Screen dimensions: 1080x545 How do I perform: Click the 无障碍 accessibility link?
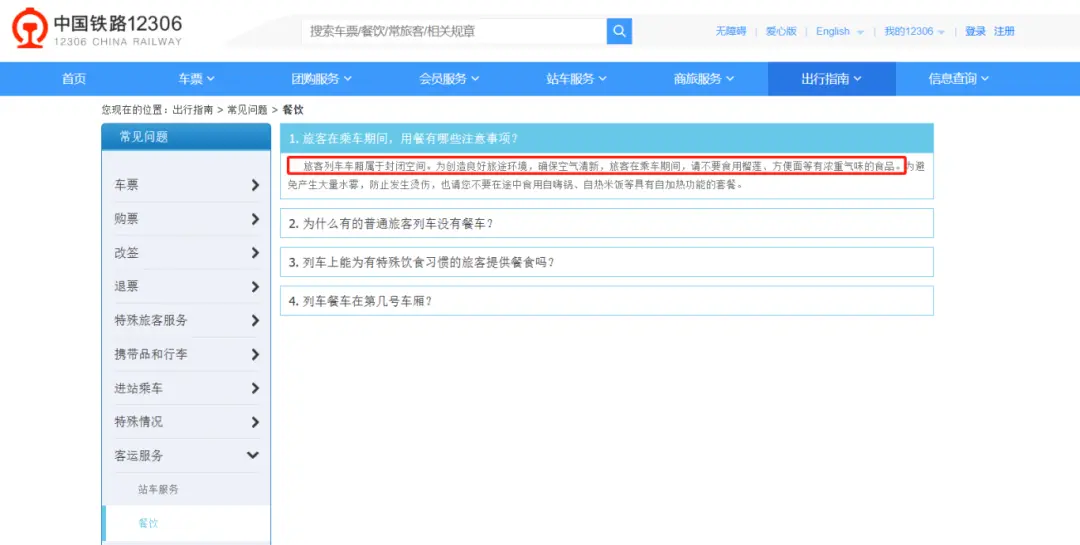[x=730, y=32]
